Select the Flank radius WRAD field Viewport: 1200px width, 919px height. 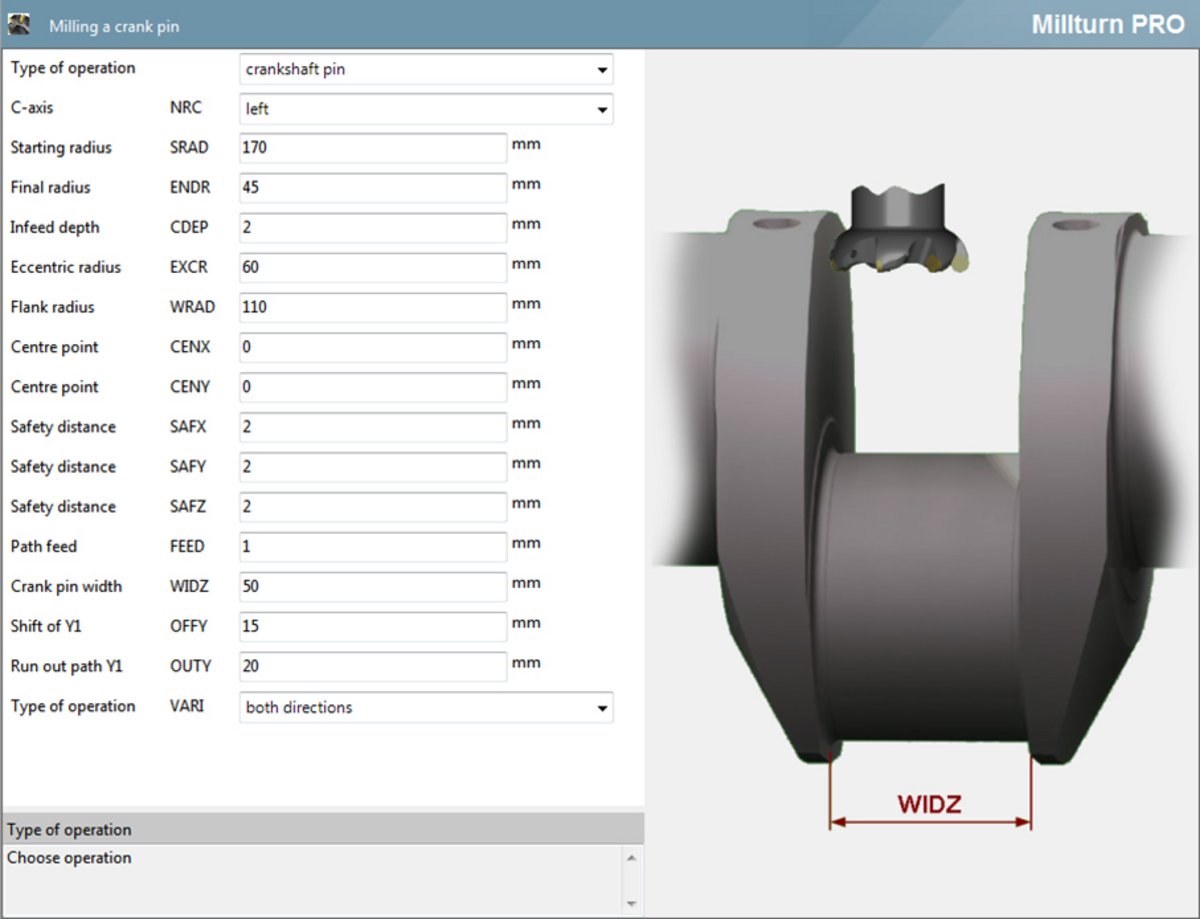[x=372, y=307]
